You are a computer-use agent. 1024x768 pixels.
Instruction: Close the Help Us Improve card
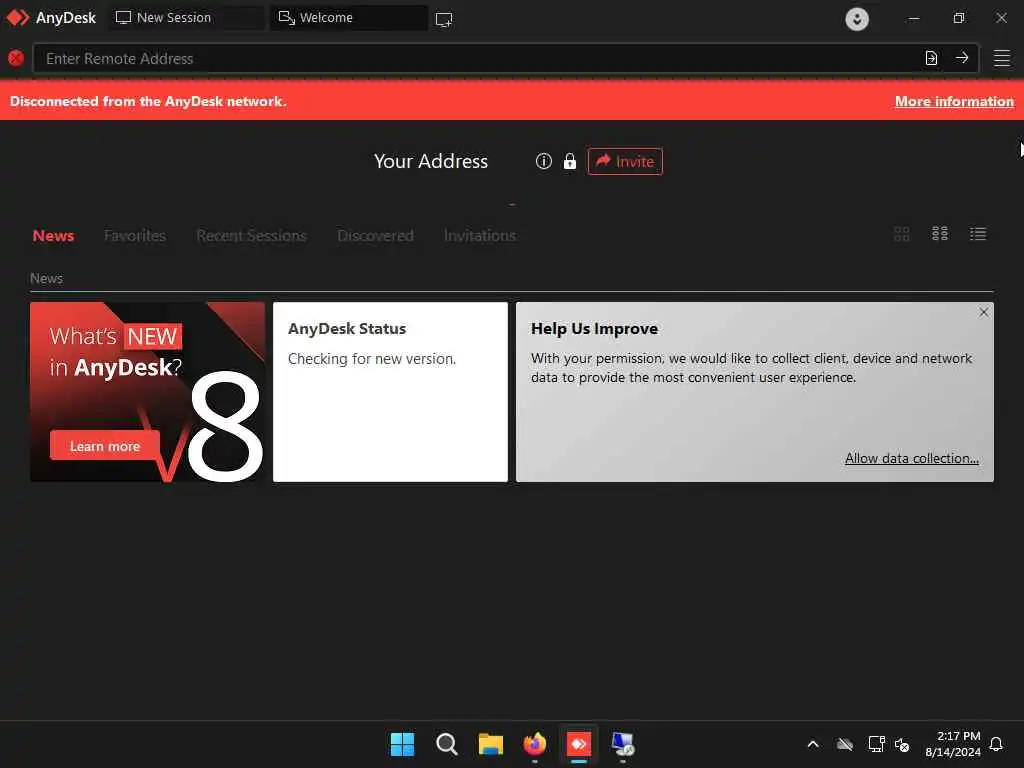tap(984, 312)
